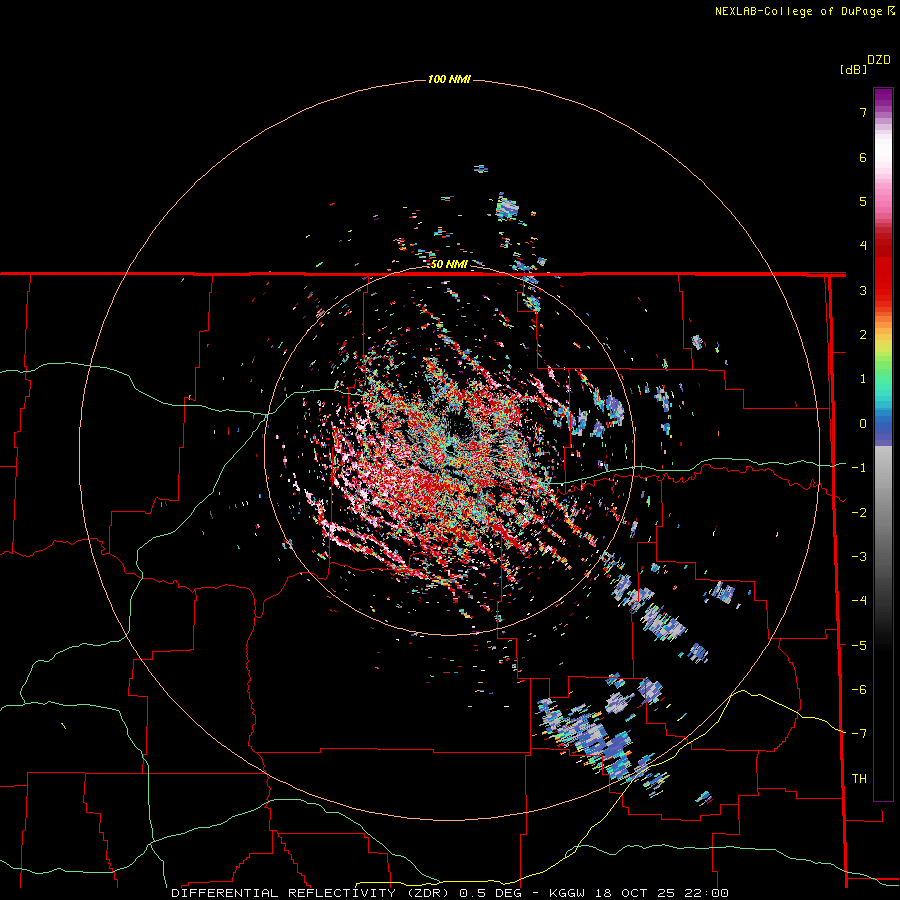Click the 0 dB scale label
The height and width of the screenshot is (900, 900).
[x=863, y=424]
